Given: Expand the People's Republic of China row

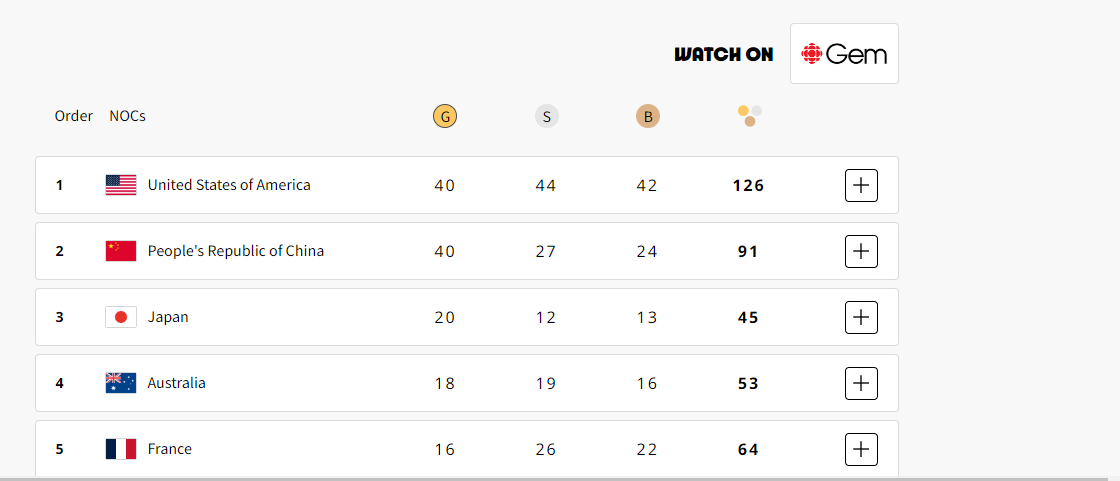Looking at the screenshot, I should (861, 251).
